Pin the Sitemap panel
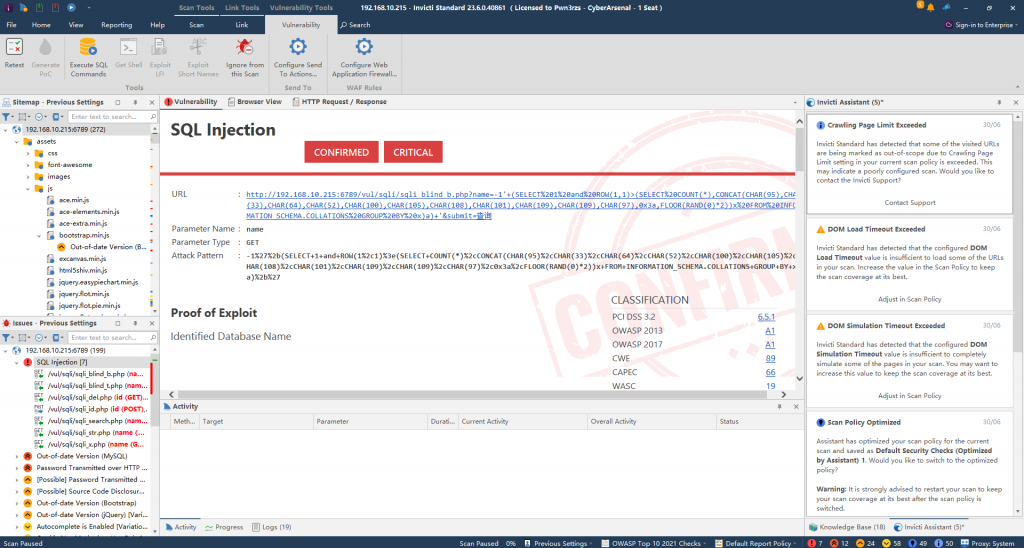Viewport: 1024px width, 548px height. point(135,103)
